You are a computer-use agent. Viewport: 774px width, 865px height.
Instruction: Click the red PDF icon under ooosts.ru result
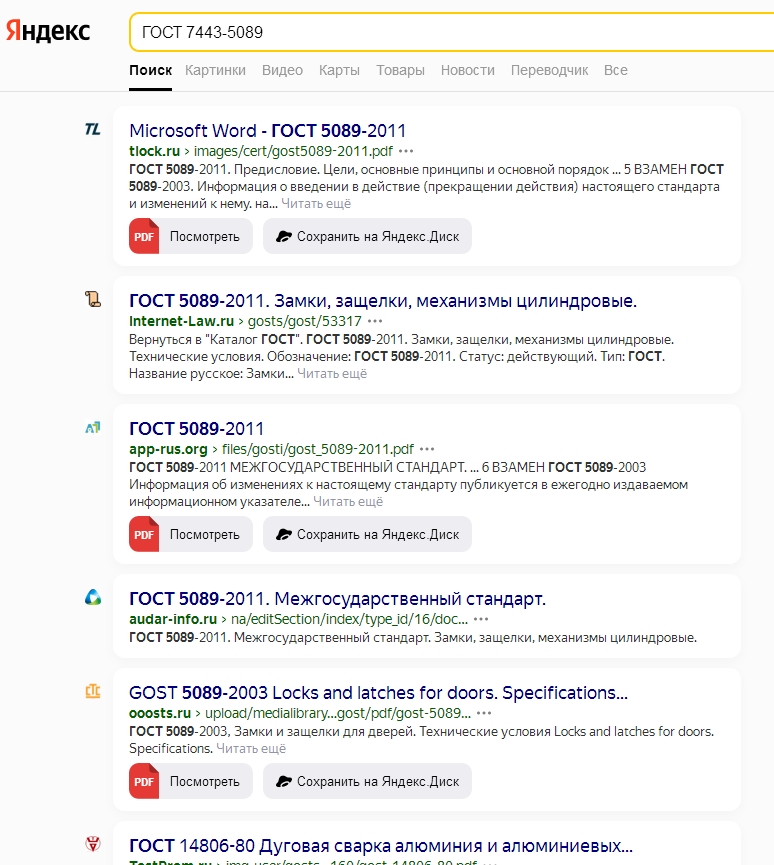click(144, 781)
